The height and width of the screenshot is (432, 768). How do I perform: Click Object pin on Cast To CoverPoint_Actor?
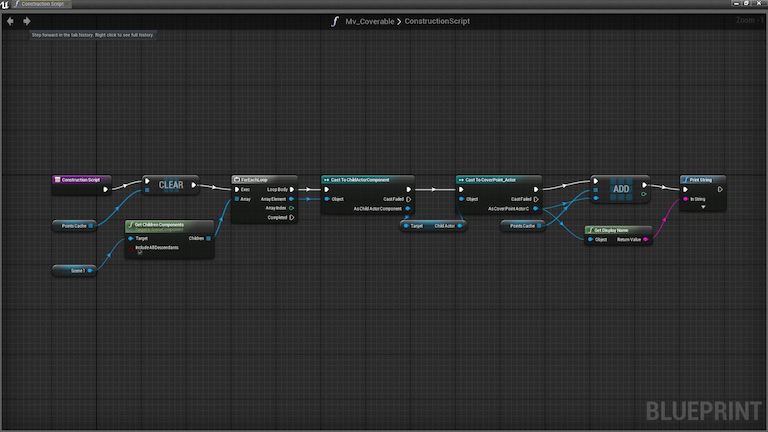tap(461, 199)
